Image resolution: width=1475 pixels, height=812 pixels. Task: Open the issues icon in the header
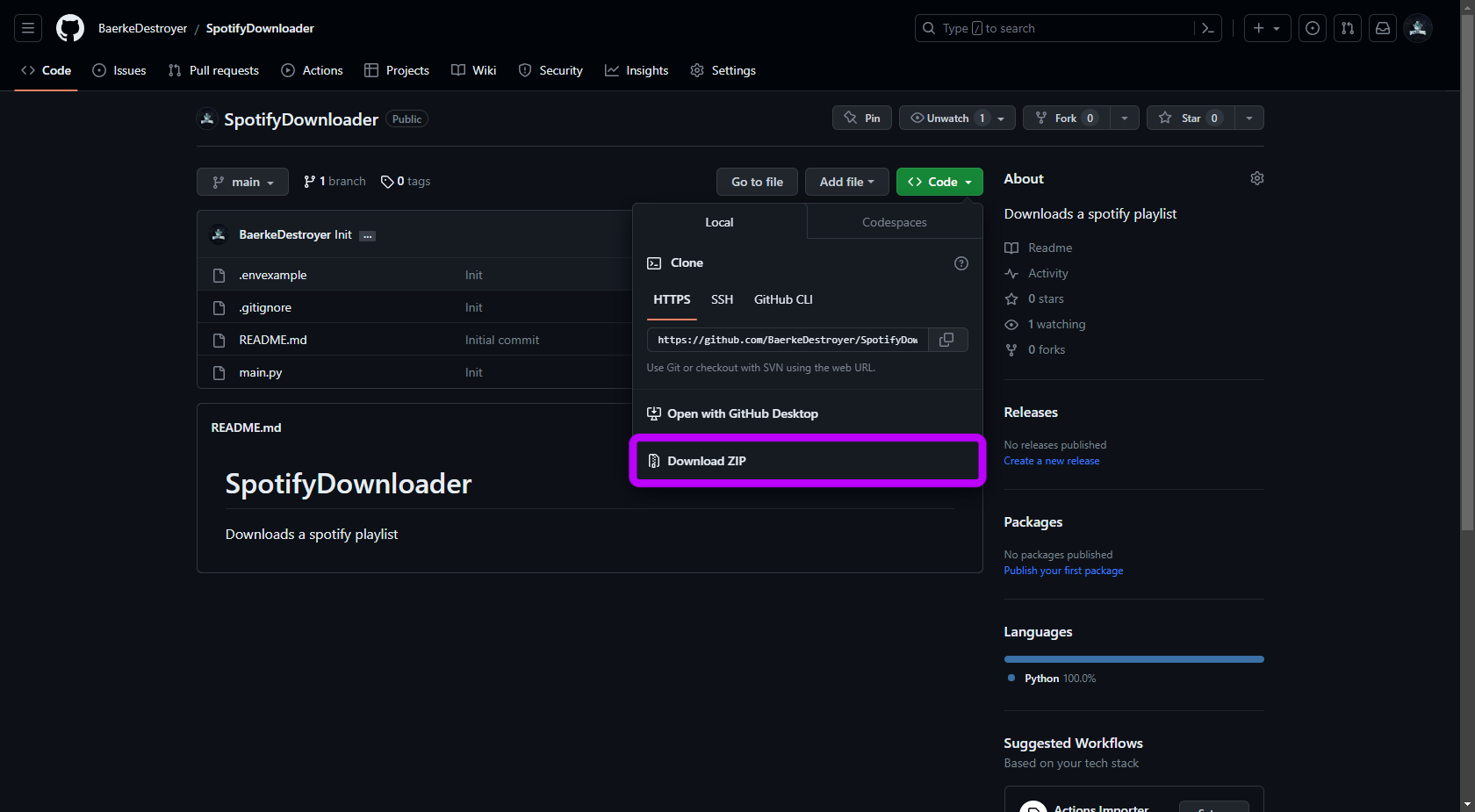(x=1313, y=27)
